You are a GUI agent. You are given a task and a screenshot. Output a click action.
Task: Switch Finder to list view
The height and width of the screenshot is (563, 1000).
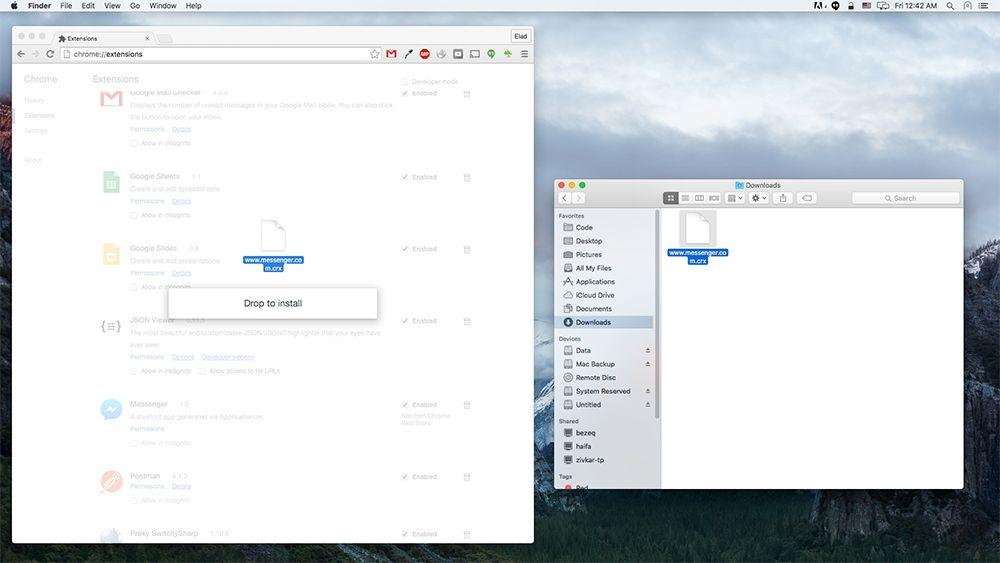pyautogui.click(x=685, y=198)
